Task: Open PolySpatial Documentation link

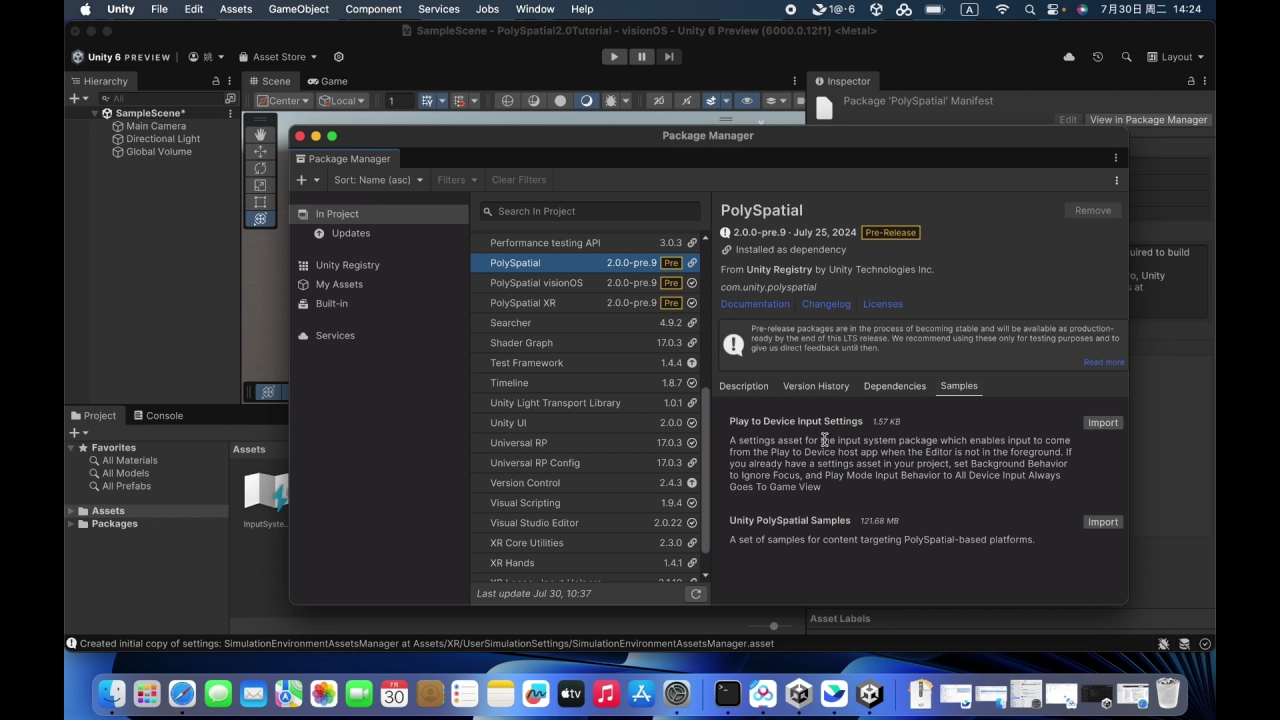Action: [x=755, y=304]
